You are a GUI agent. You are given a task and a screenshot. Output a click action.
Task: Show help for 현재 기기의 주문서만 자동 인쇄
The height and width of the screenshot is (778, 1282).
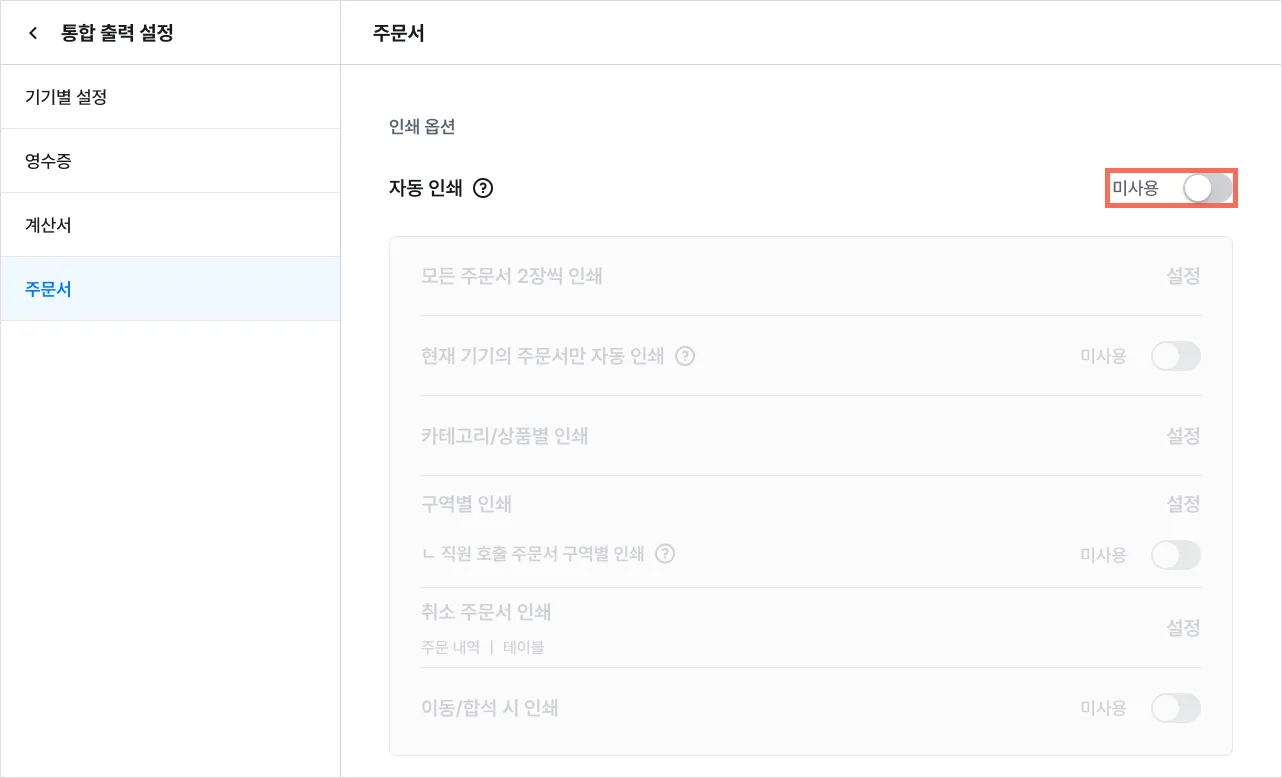(685, 356)
